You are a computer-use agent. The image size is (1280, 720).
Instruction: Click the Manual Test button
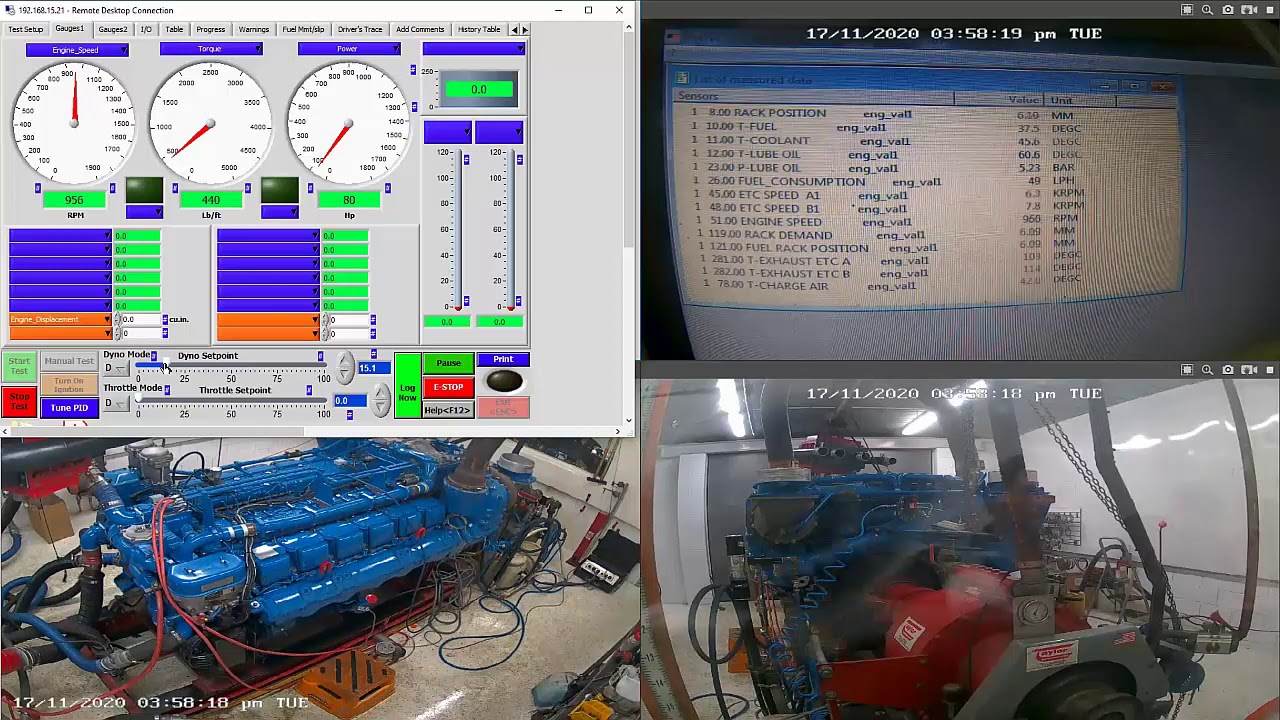pos(69,361)
